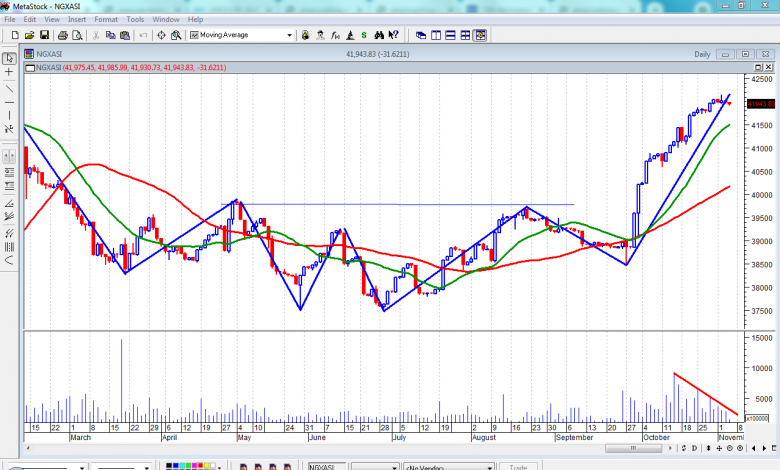Click the Save disk icon
This screenshot has width=780, height=470.
click(x=45, y=35)
